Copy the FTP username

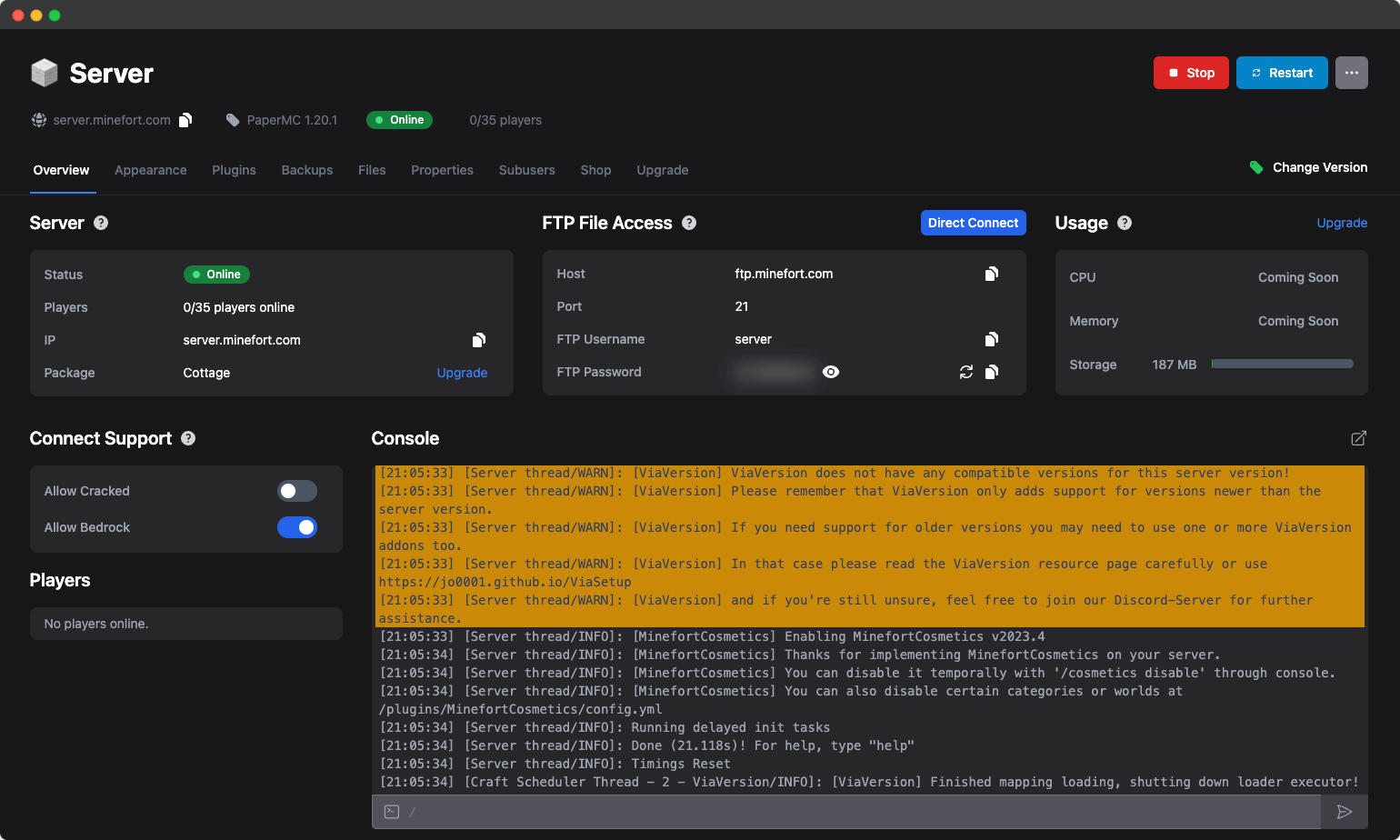click(992, 339)
